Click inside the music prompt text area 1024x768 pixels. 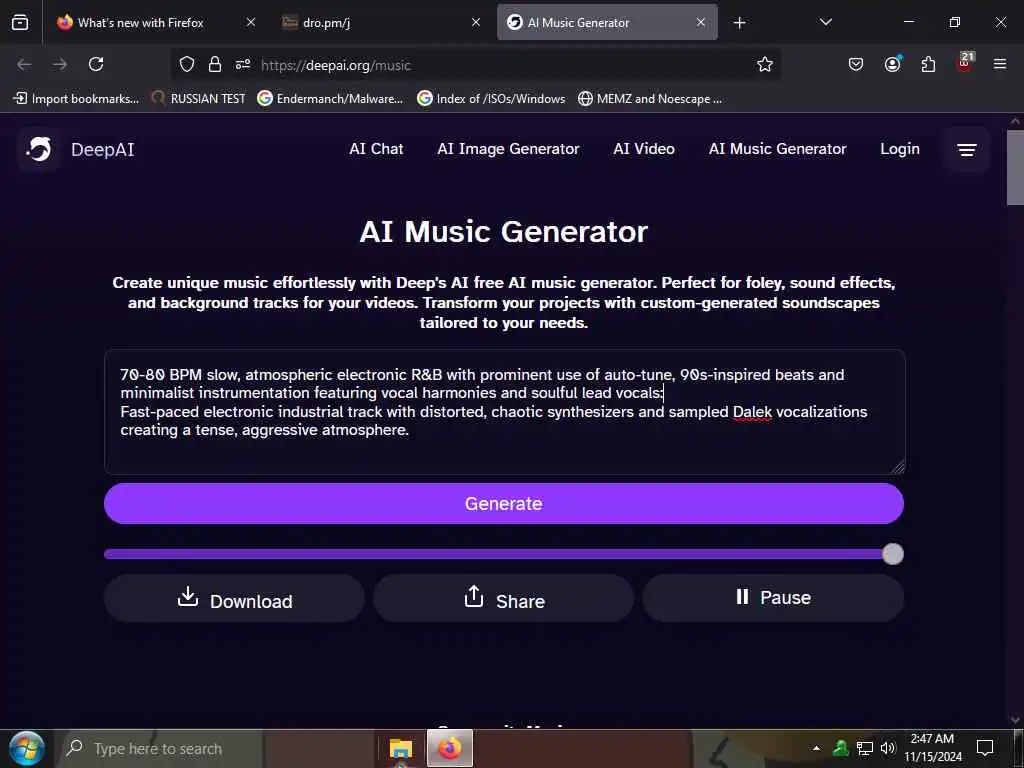[504, 412]
